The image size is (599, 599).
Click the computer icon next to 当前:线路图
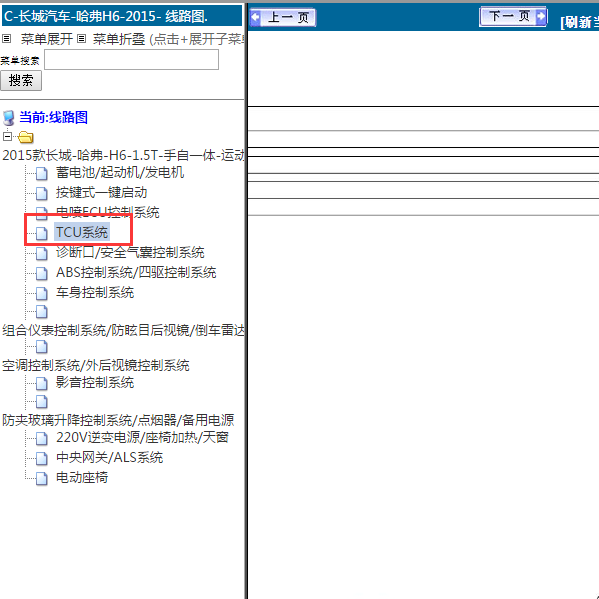[x=9, y=118]
